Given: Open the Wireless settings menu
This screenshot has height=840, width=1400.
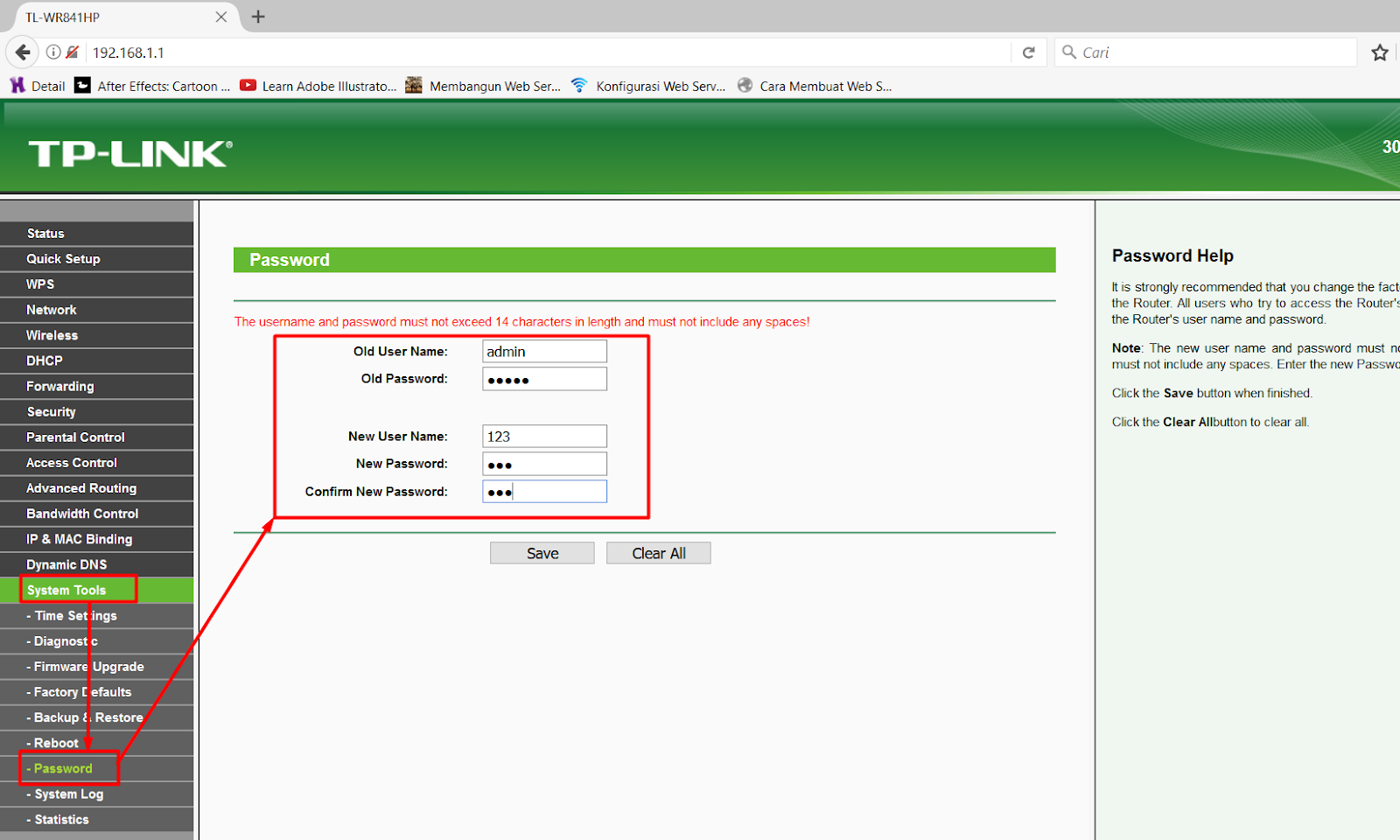Looking at the screenshot, I should (52, 334).
